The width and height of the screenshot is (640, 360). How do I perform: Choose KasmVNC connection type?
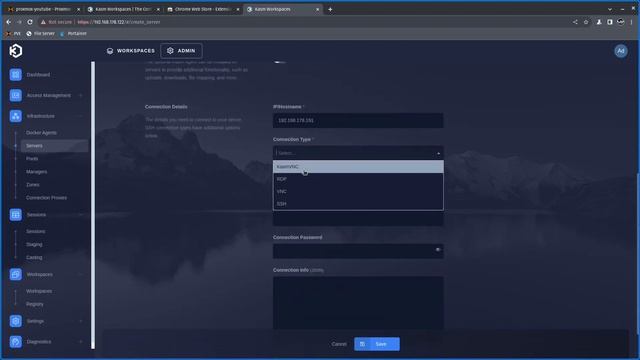[358, 167]
